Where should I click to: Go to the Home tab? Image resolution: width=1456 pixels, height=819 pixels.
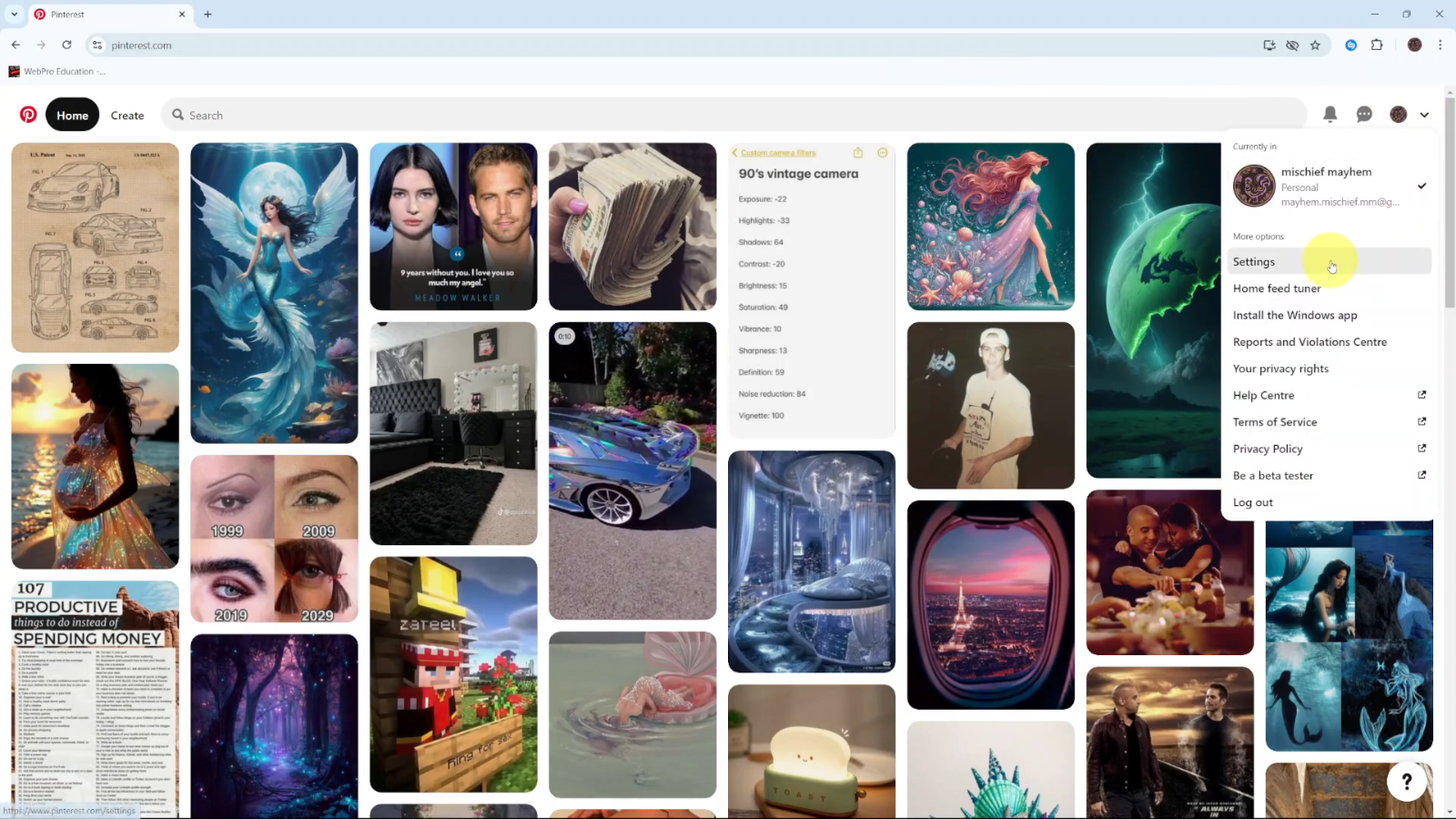coord(72,115)
